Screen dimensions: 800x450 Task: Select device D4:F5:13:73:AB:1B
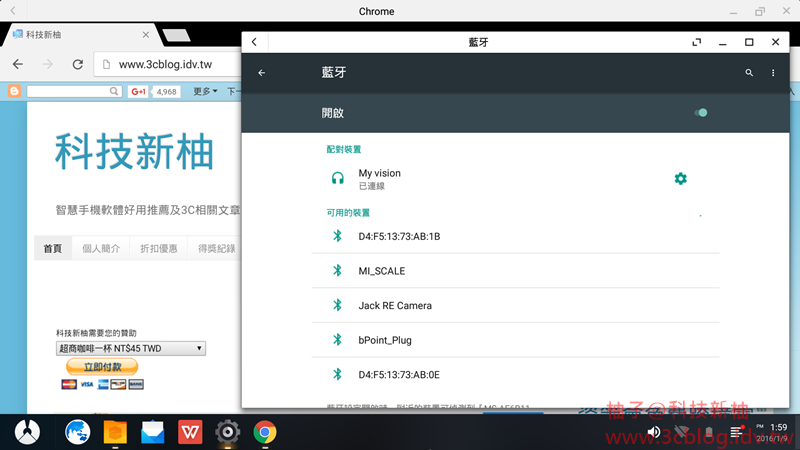(x=515, y=236)
